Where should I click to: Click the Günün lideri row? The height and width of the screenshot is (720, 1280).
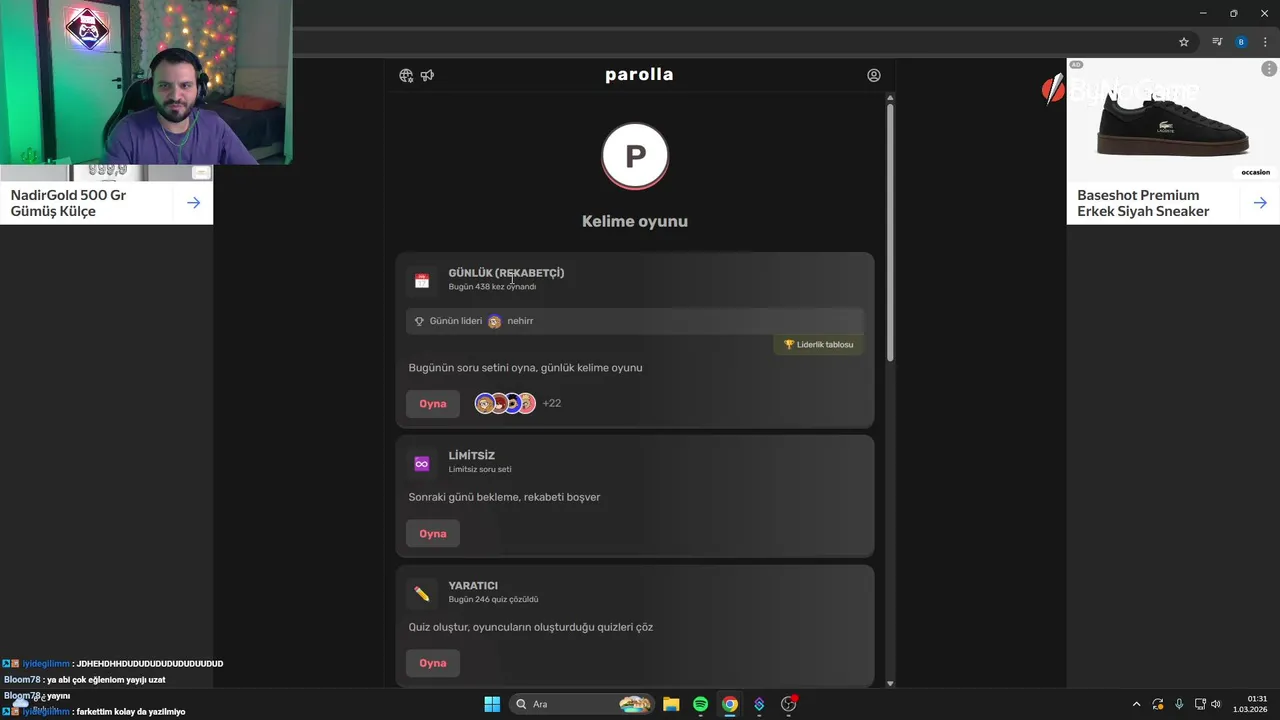(x=635, y=321)
